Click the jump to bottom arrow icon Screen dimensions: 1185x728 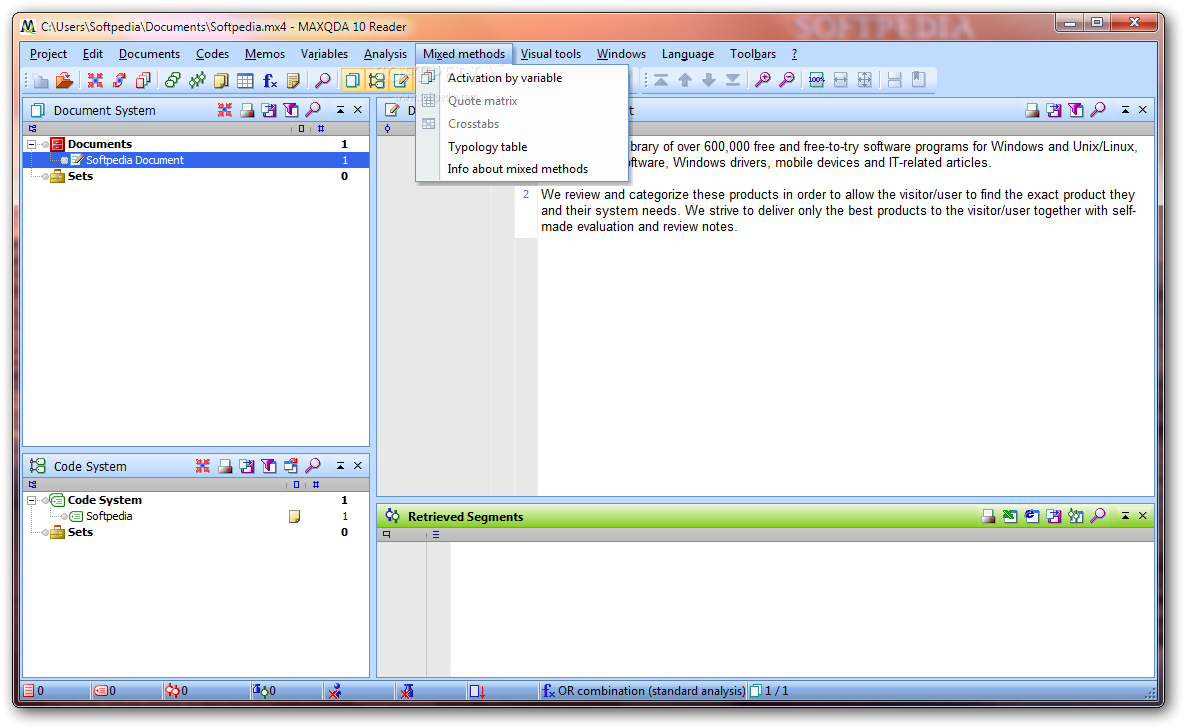(x=733, y=80)
